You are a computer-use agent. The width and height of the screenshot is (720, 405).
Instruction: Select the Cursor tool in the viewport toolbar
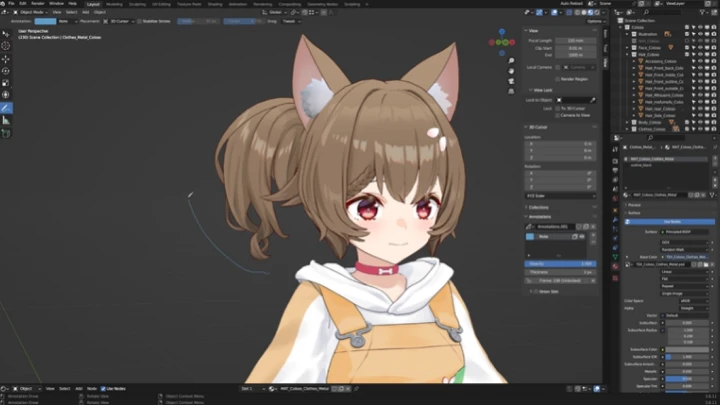coord(6,46)
